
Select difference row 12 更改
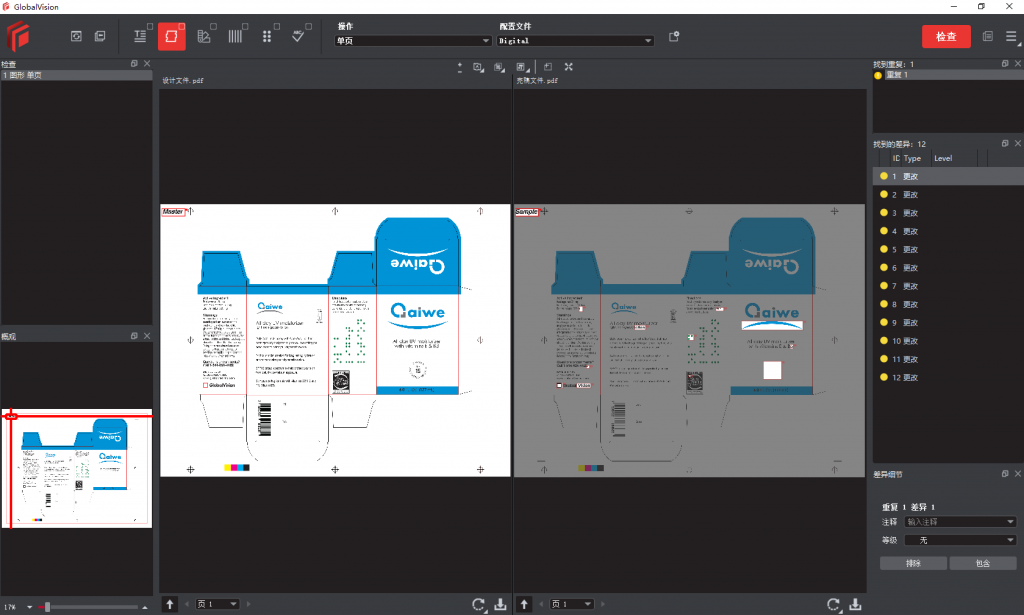948,377
